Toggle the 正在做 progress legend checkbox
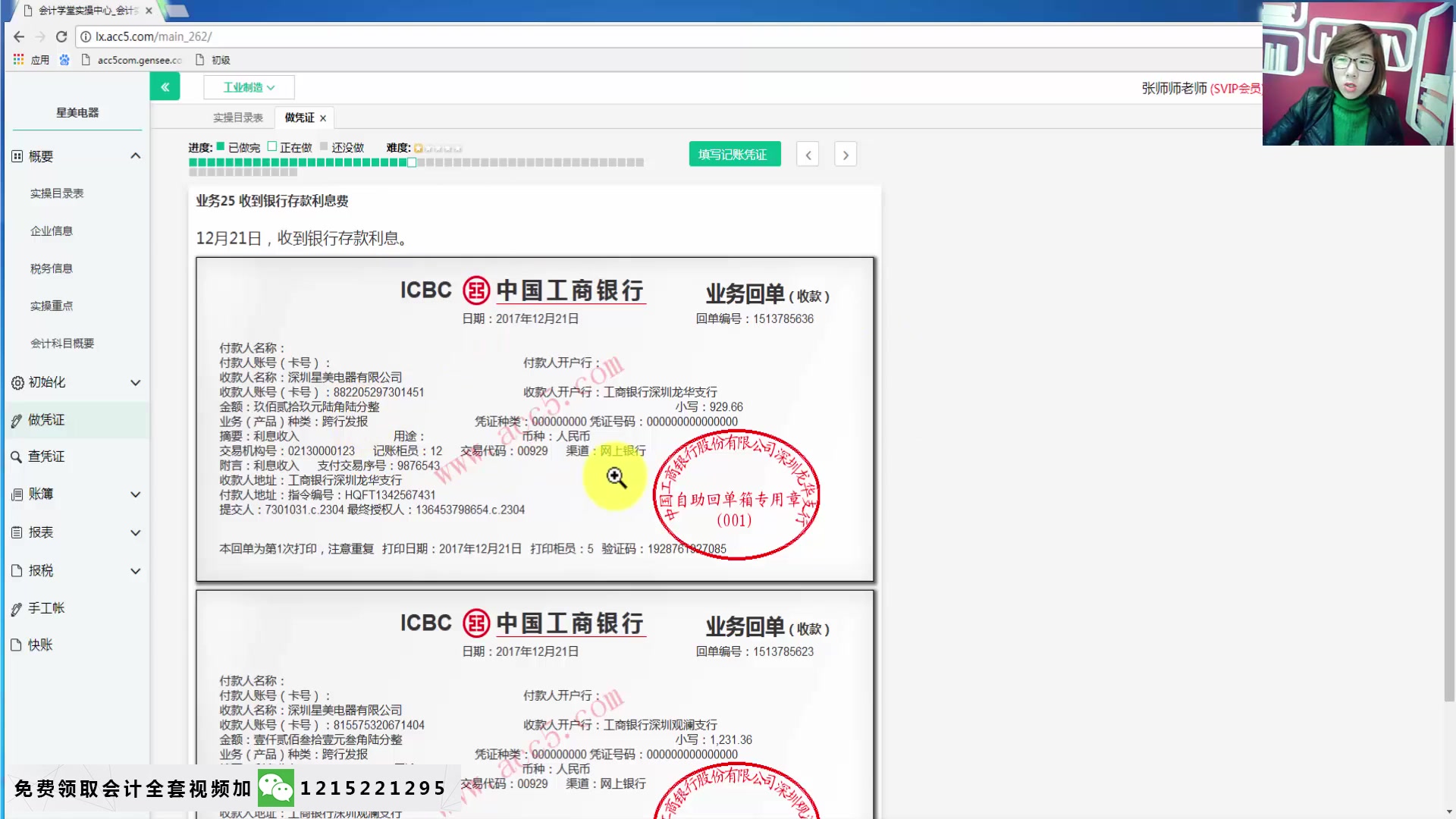 (x=273, y=146)
